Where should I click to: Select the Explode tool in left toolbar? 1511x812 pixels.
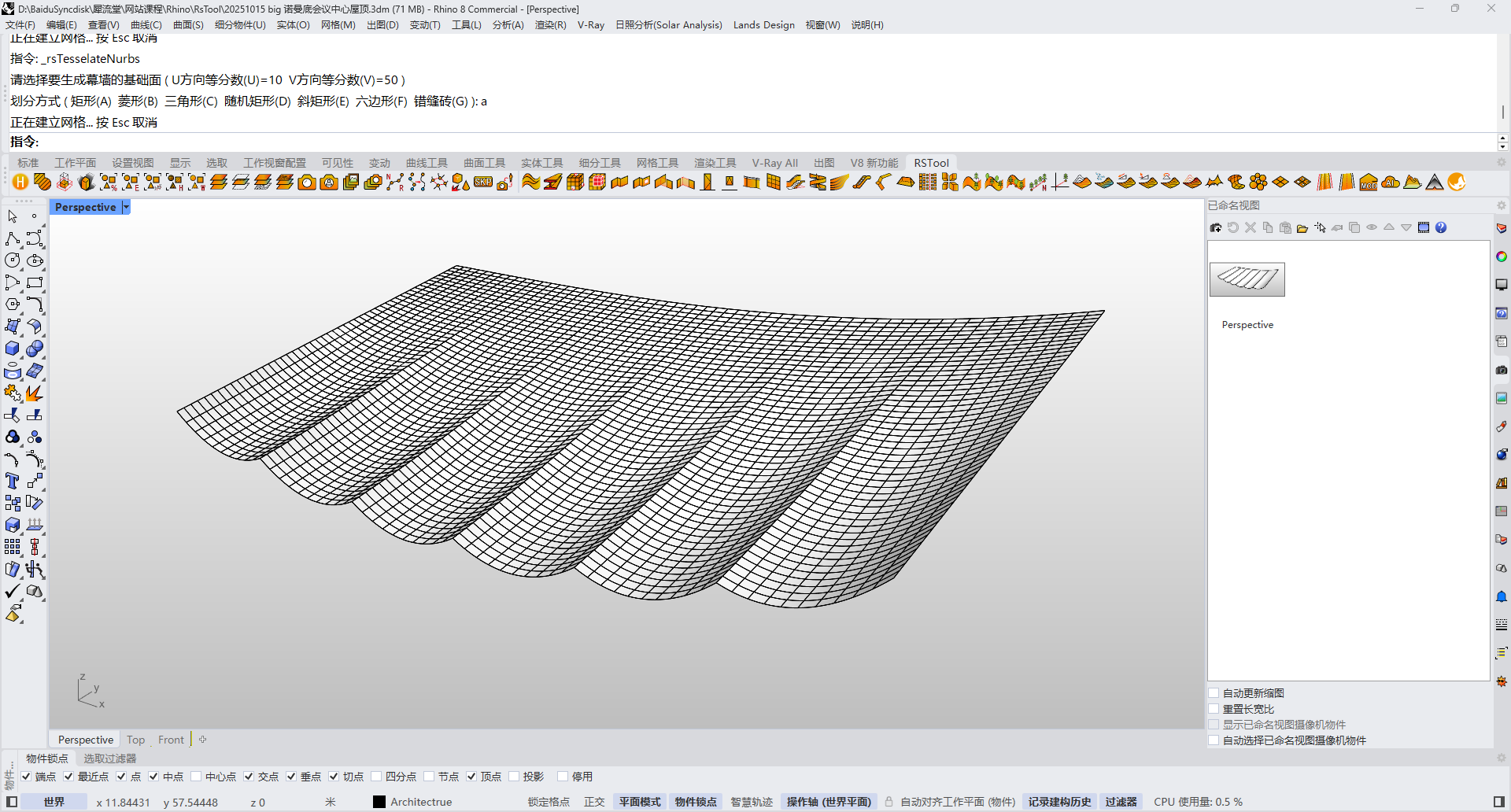tap(34, 393)
